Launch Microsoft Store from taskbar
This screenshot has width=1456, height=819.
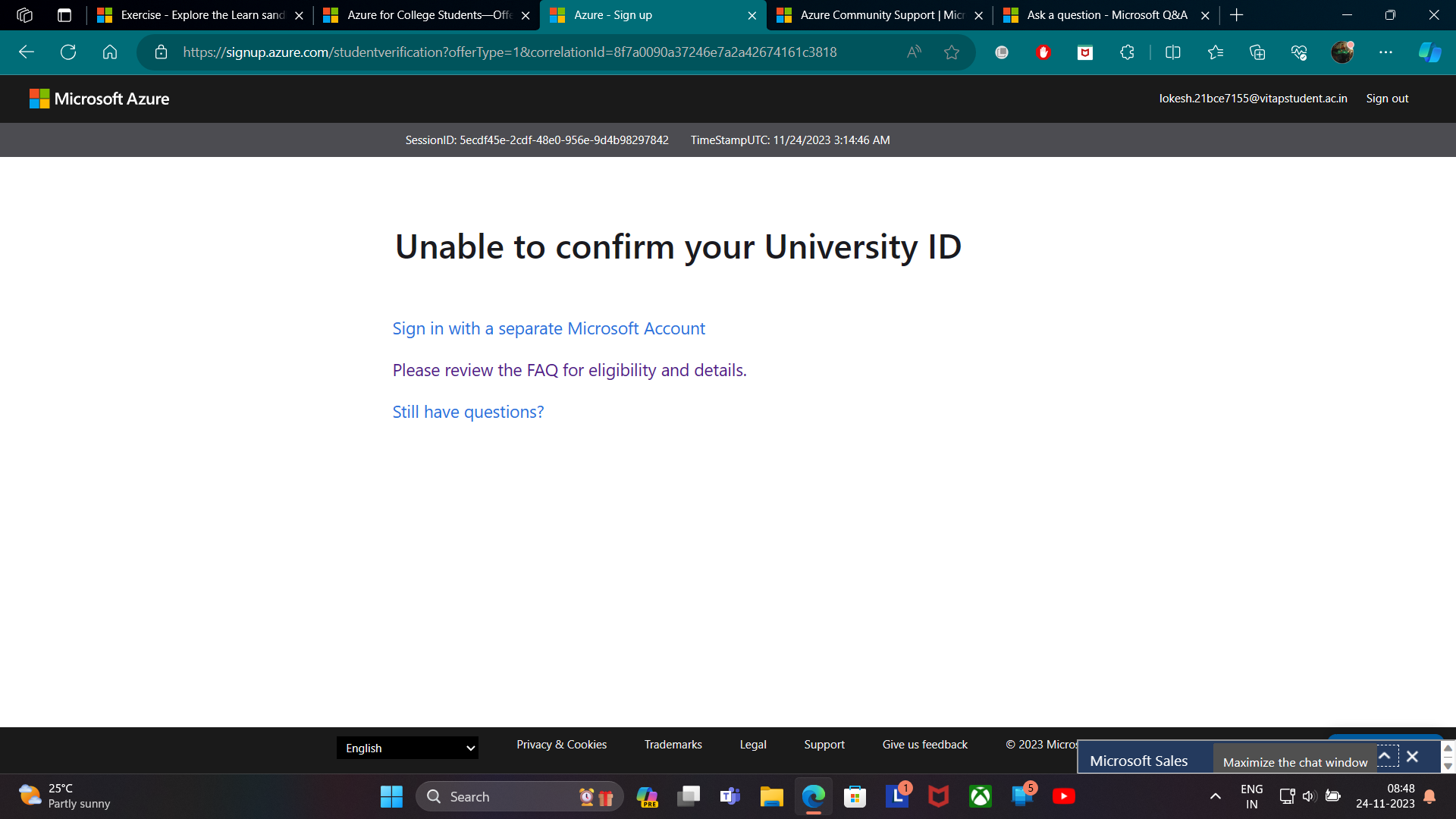click(x=855, y=796)
